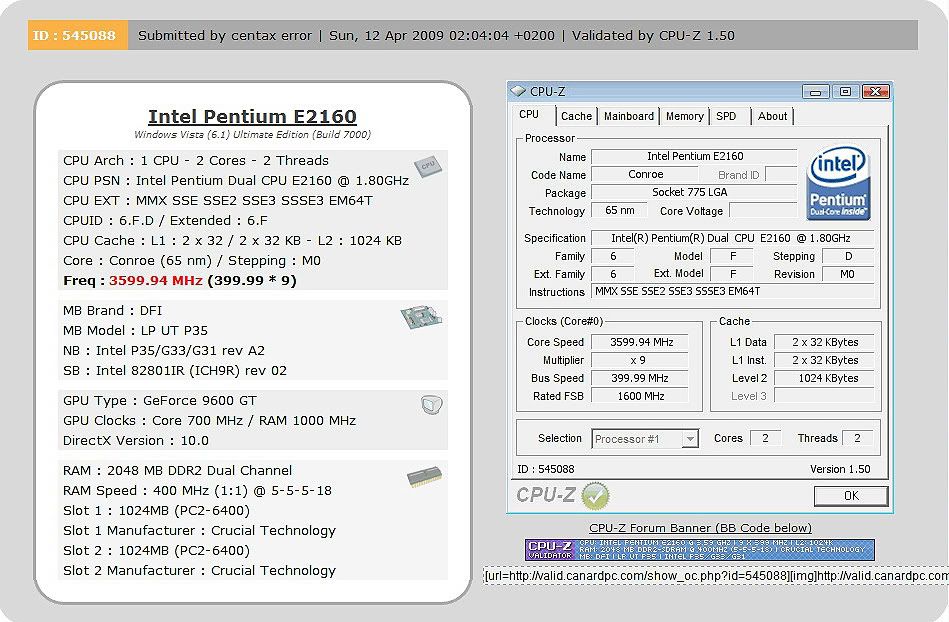Click the CPU-Z window title bar icon
The image size is (949, 622).
(x=518, y=91)
